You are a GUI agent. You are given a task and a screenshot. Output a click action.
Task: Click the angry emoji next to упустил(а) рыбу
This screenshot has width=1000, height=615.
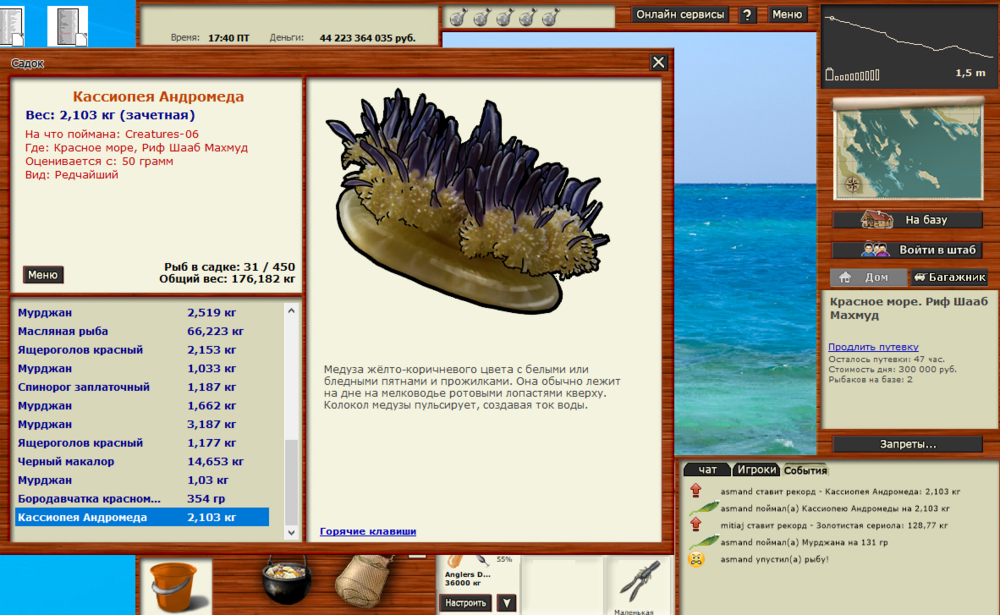click(x=697, y=558)
